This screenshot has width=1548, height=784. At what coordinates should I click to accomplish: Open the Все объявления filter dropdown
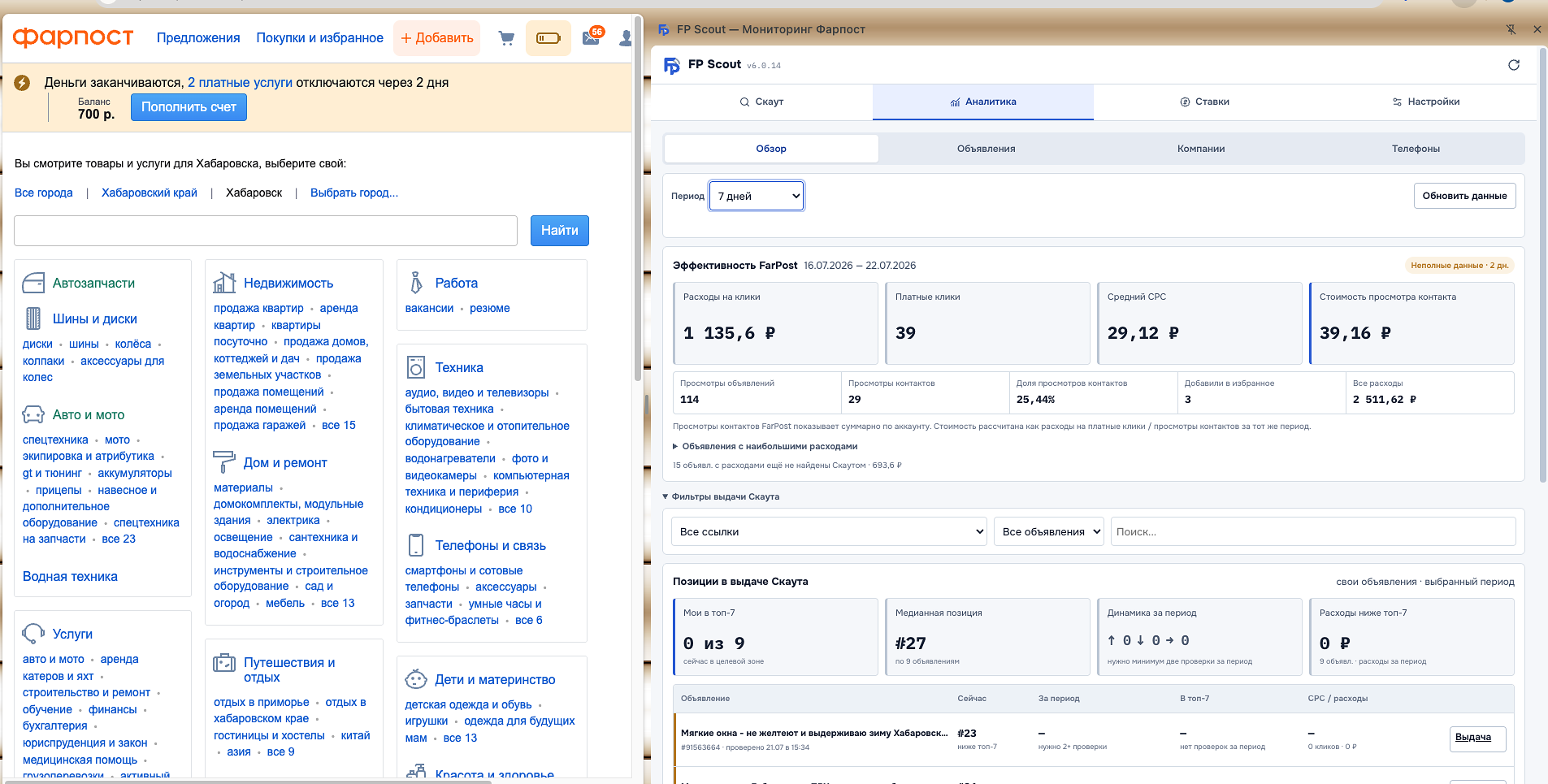pyautogui.click(x=1049, y=531)
